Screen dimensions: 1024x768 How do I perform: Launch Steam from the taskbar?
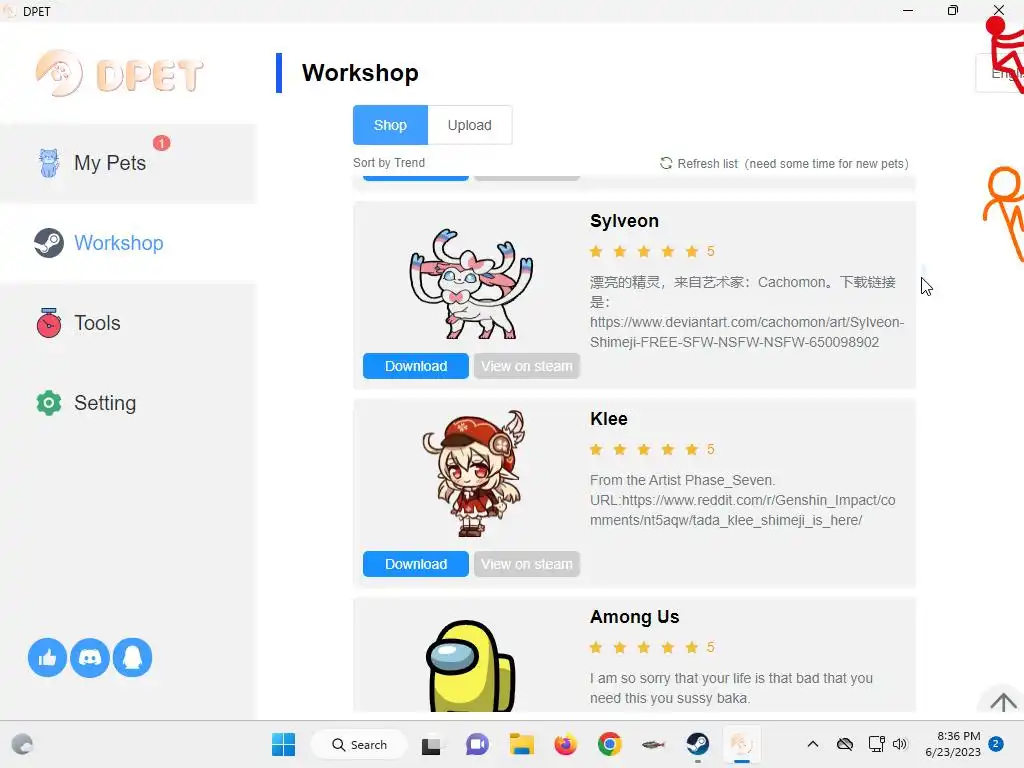[x=697, y=744]
